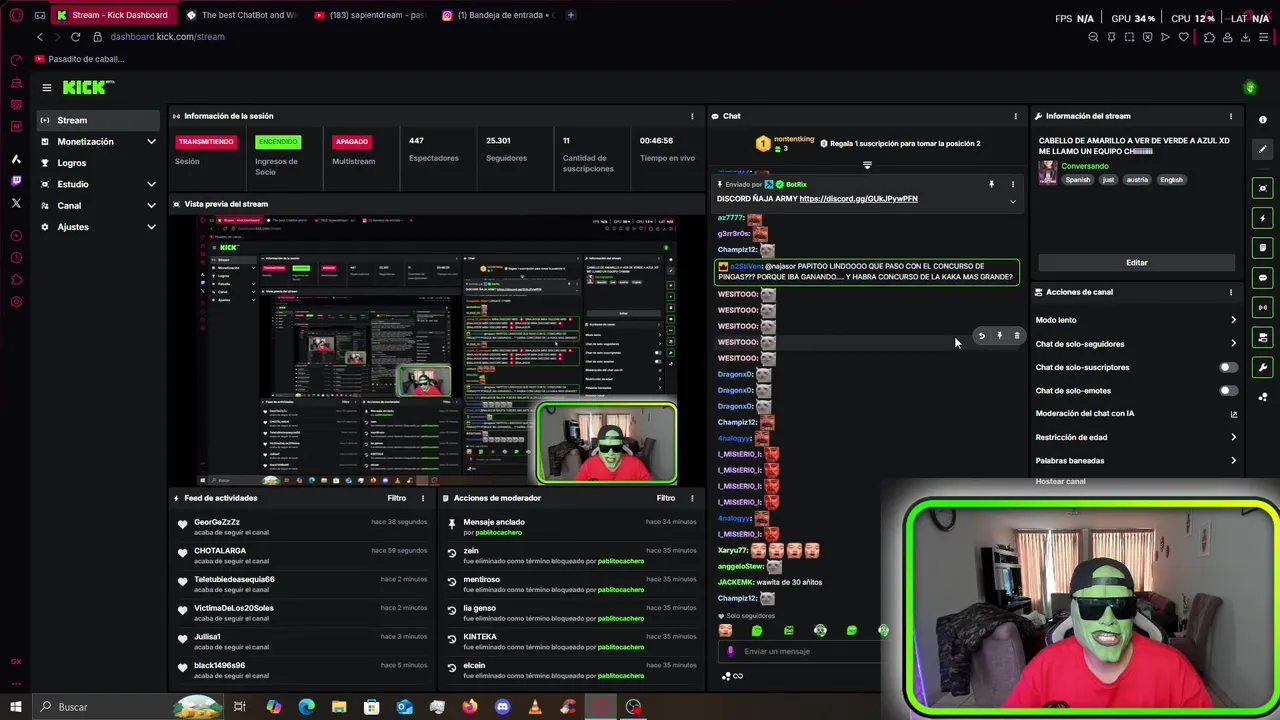Click the trash icon on hovered WESITOOO message
1280x720 pixels.
point(1017,336)
